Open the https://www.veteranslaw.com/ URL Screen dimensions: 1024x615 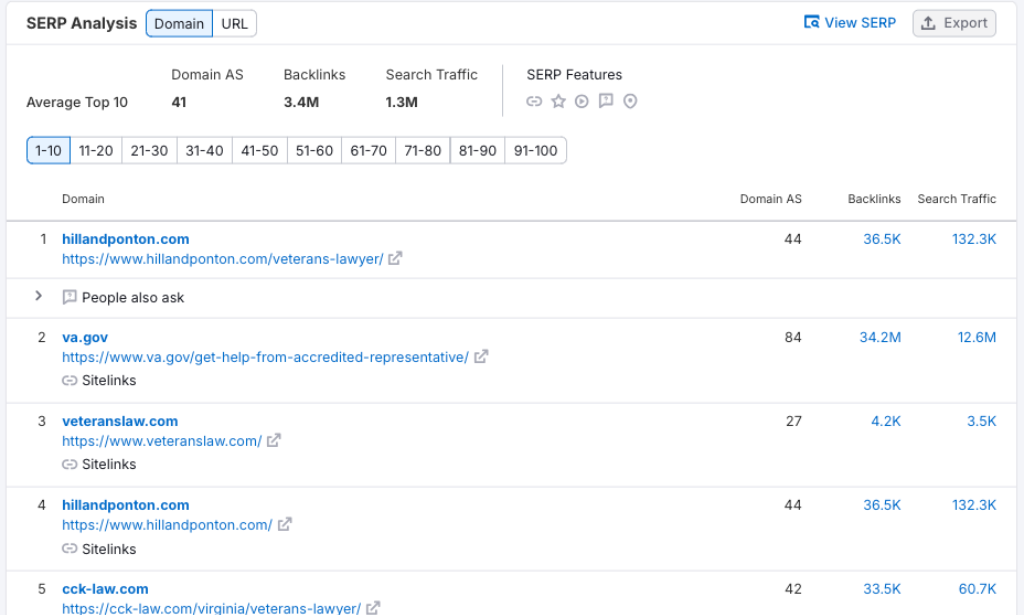[162, 441]
